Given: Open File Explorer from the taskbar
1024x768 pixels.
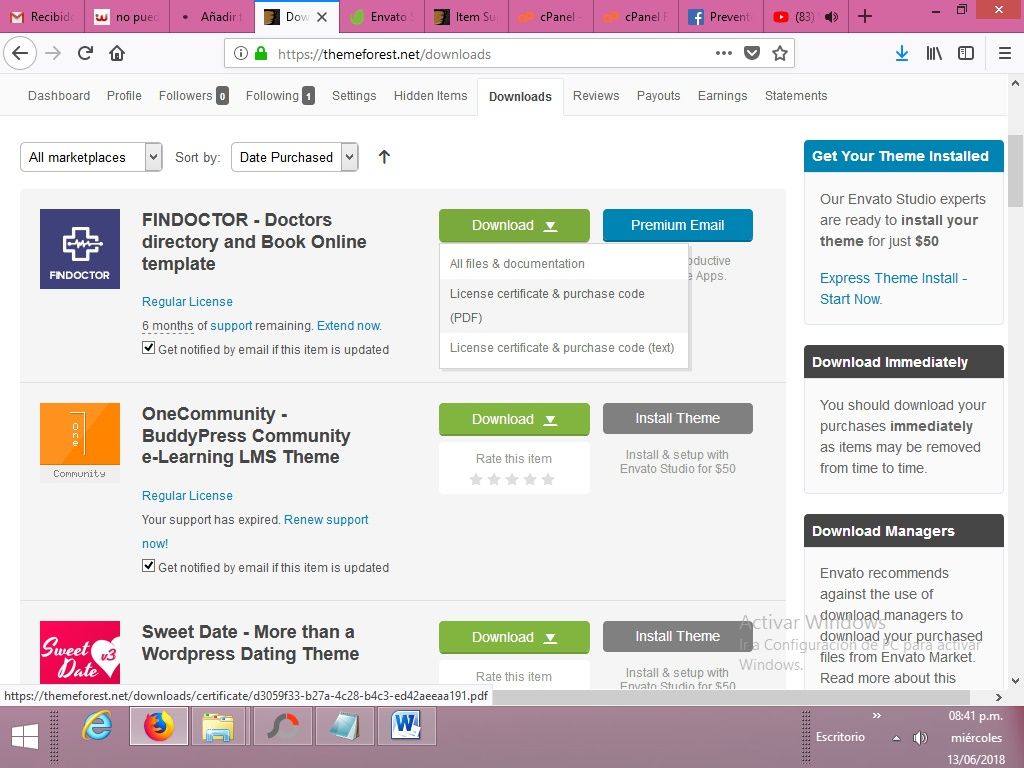Looking at the screenshot, I should (217, 727).
